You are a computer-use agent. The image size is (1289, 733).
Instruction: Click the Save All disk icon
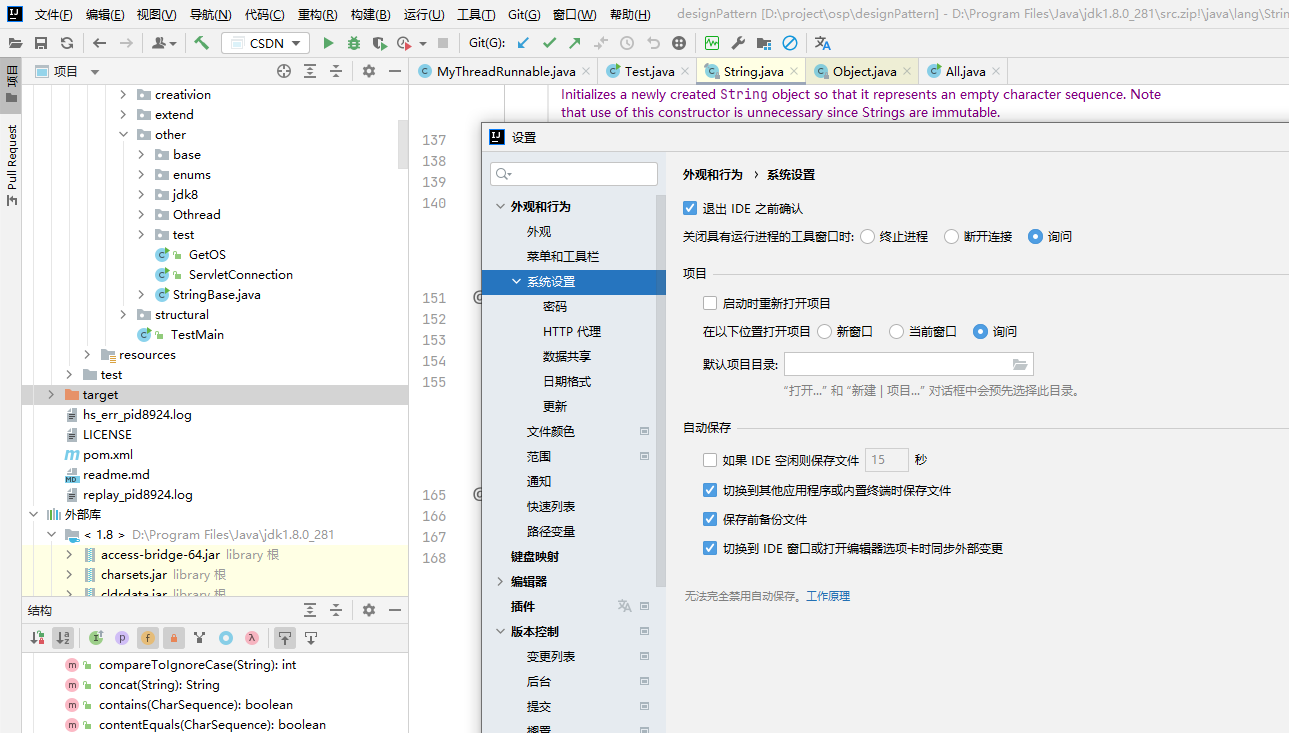41,43
